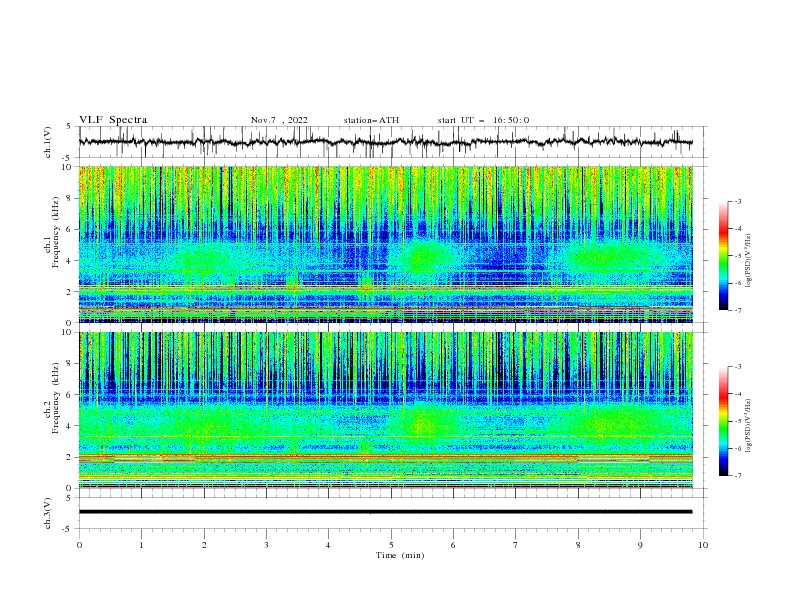Viewport: 792px width, 612px height.
Task: Click the "VLF Spectra" plot title
Action: 113,120
